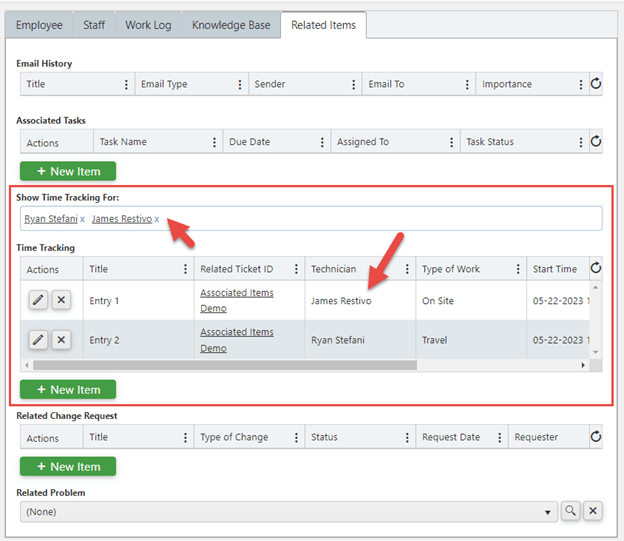
Task: Refresh the Time Tracking grid
Action: pyautogui.click(x=595, y=268)
